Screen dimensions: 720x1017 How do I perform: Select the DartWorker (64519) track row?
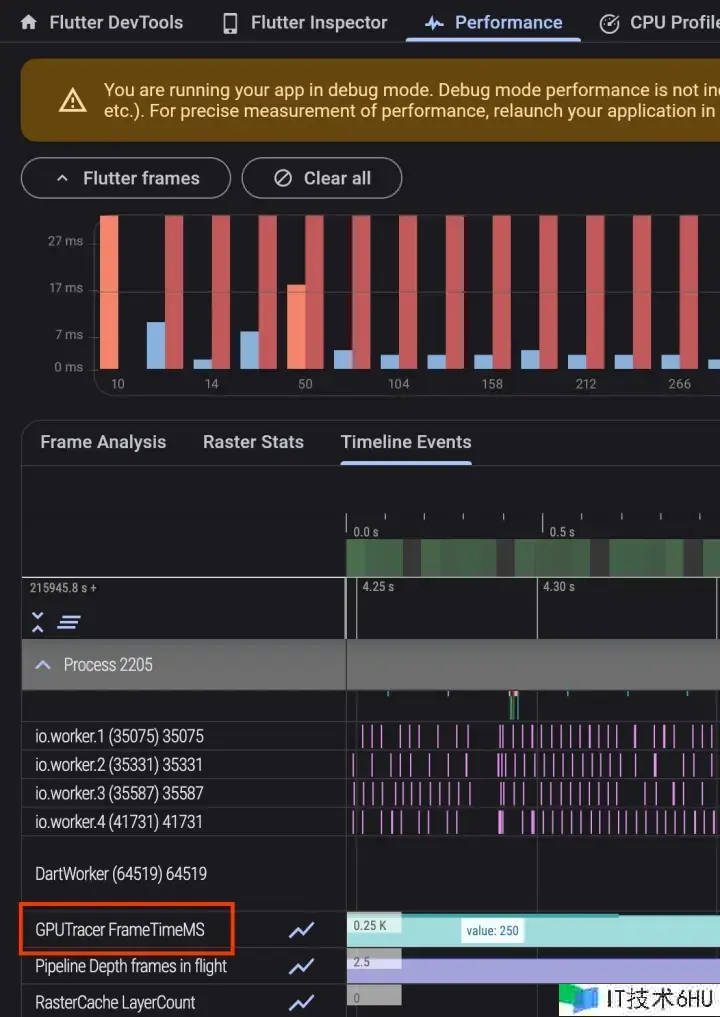pos(121,873)
